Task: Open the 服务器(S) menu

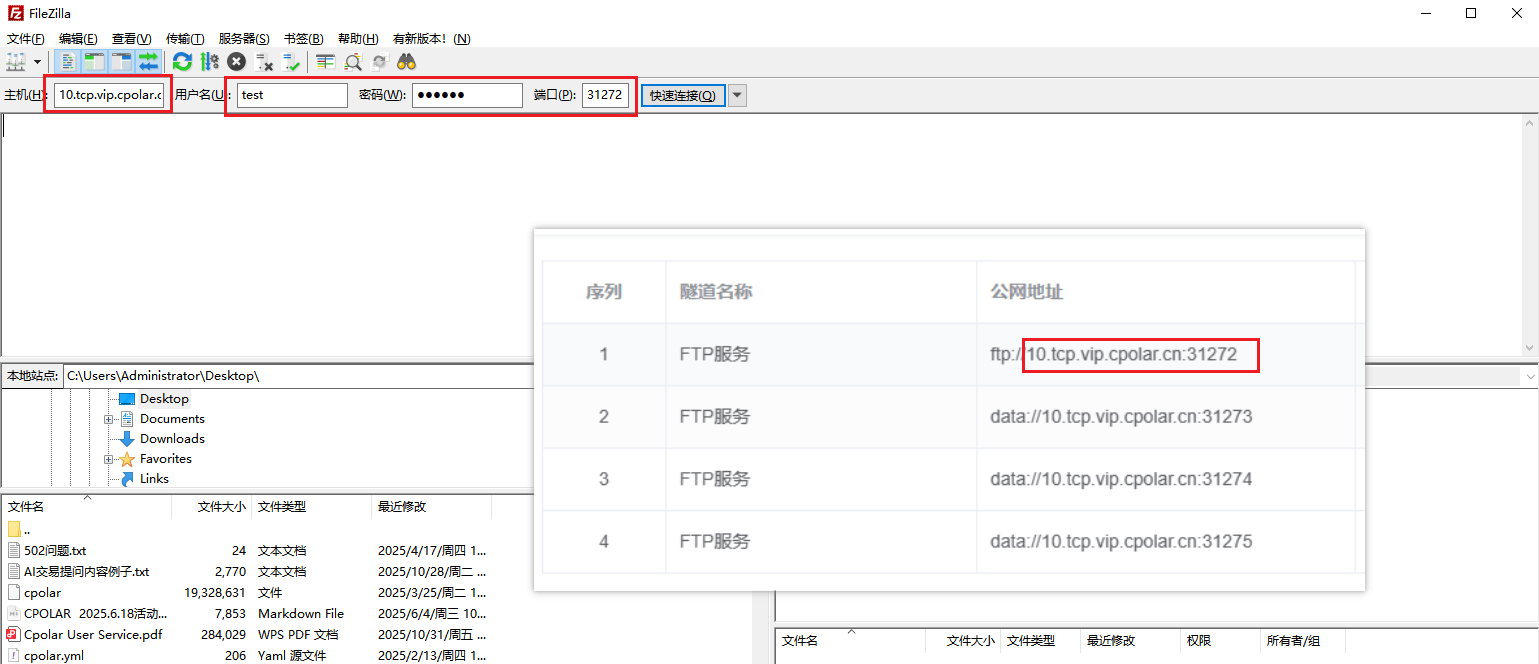Action: coord(244,39)
